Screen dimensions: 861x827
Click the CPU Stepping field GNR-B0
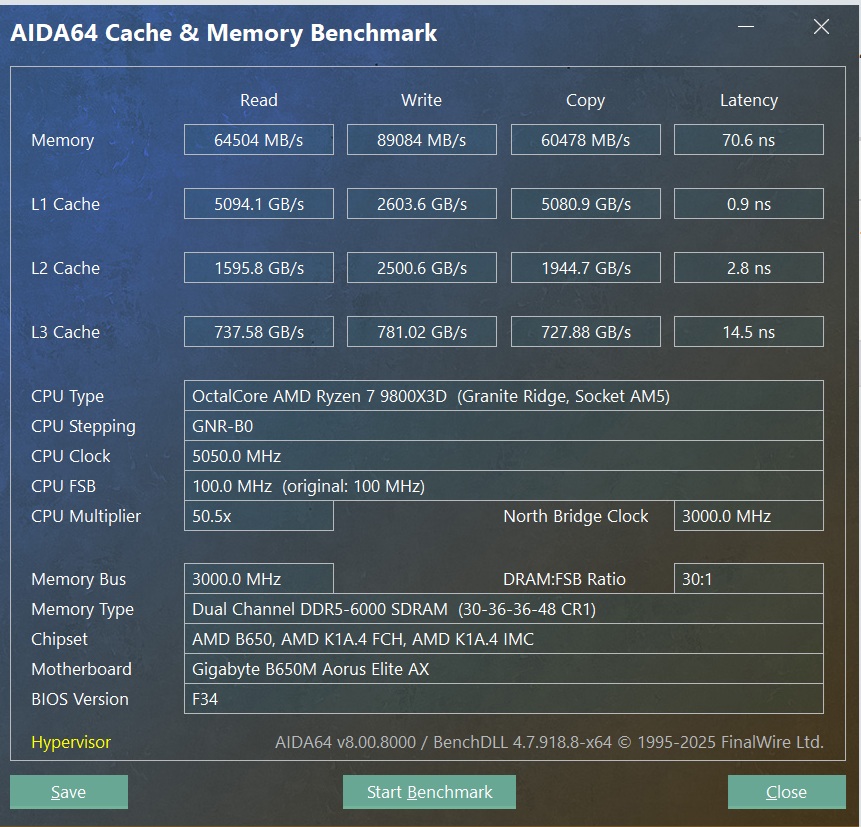(x=504, y=426)
